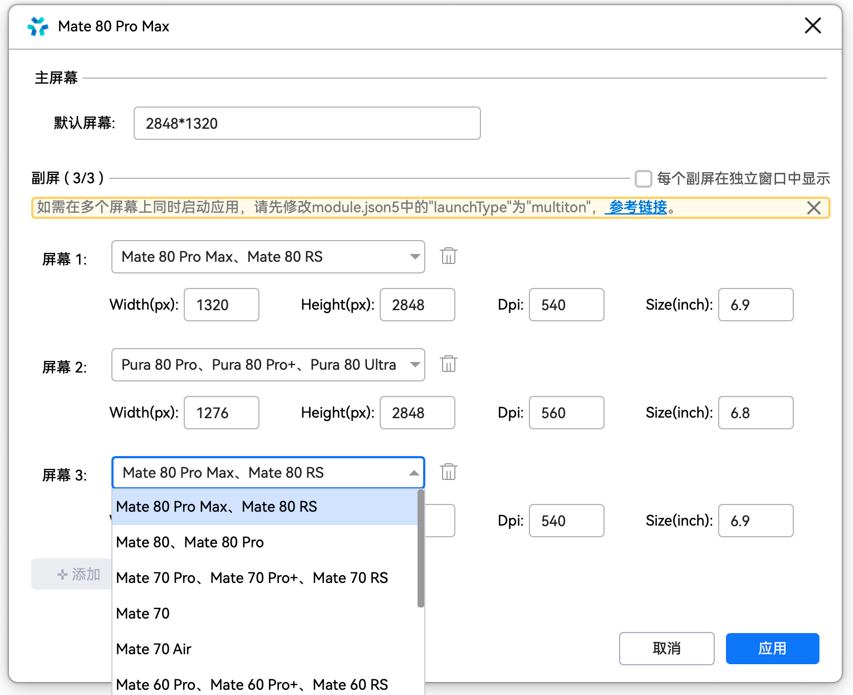Click the app logo in title bar

point(38,27)
